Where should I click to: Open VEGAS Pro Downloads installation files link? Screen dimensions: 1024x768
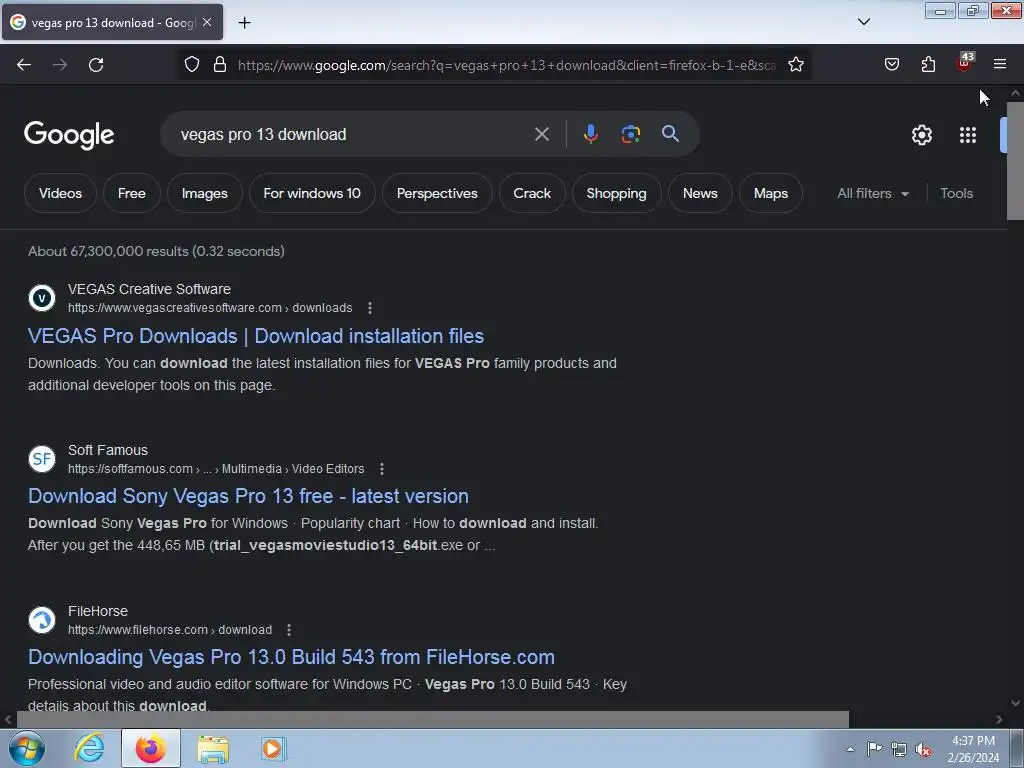coord(256,336)
